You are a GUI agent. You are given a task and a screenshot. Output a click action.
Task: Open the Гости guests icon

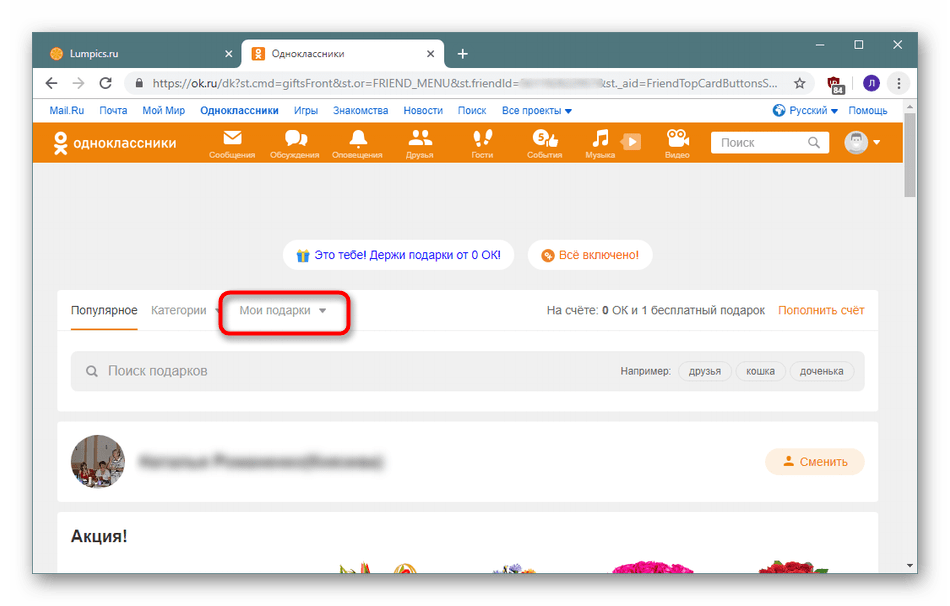pyautogui.click(x=482, y=143)
